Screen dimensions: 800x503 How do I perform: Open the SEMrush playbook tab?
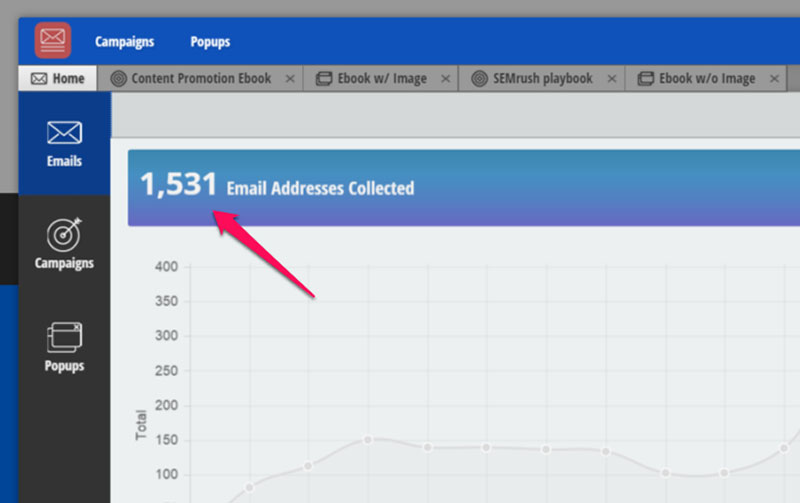click(542, 79)
